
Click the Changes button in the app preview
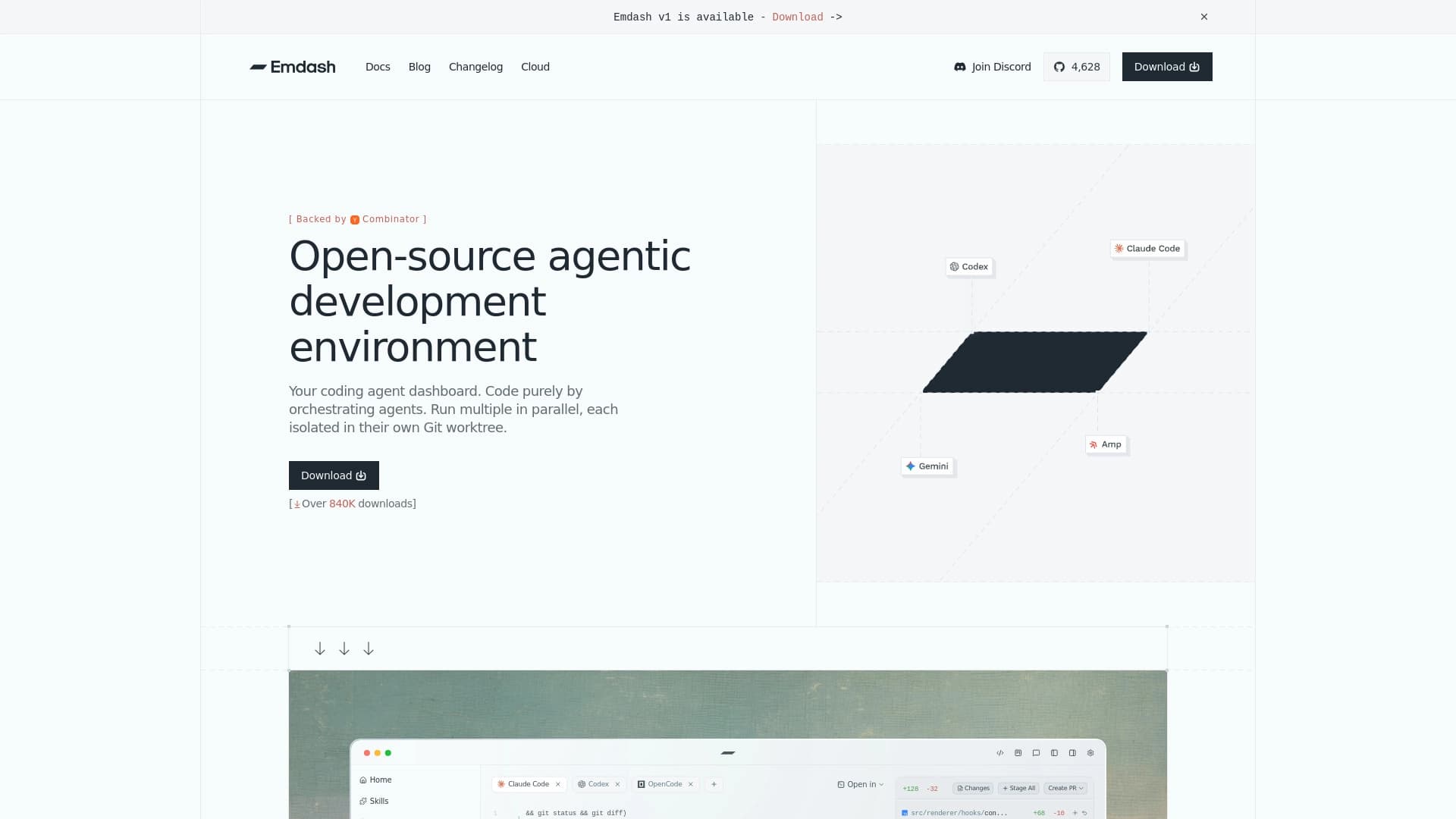(973, 788)
